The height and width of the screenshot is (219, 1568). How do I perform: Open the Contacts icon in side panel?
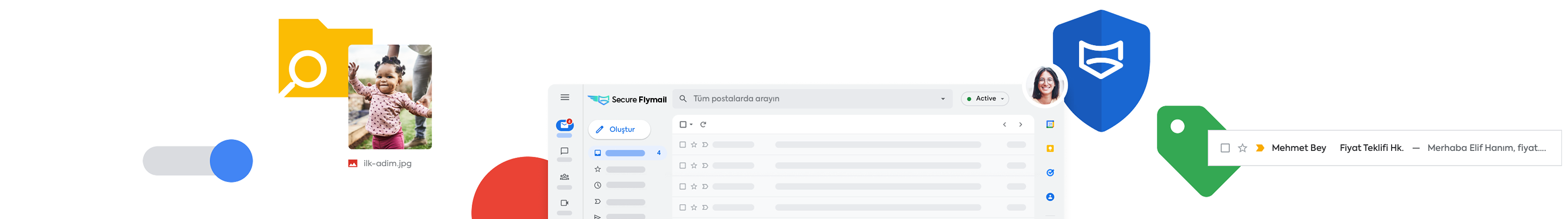(x=1050, y=197)
